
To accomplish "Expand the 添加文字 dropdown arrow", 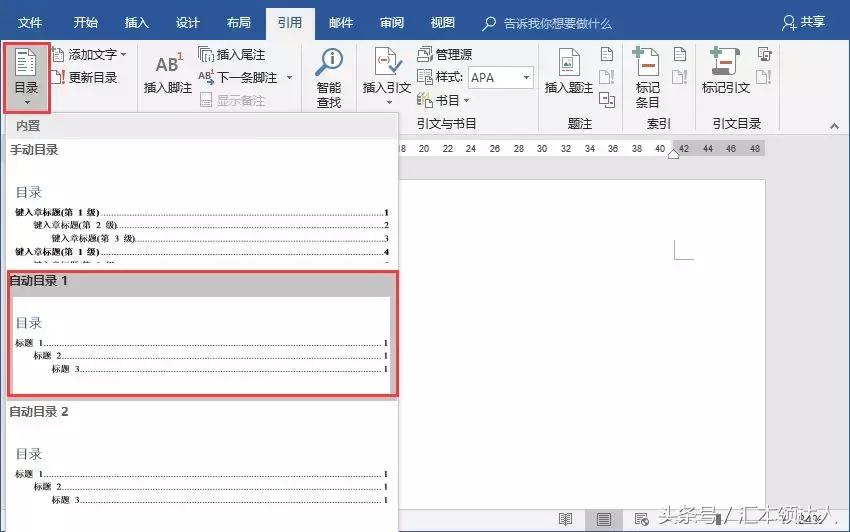I will pyautogui.click(x=124, y=54).
